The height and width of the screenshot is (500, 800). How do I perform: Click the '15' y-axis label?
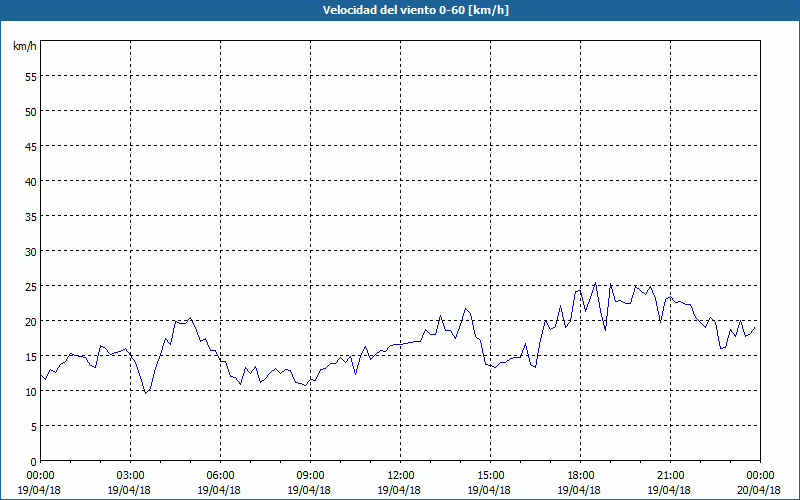pos(31,357)
